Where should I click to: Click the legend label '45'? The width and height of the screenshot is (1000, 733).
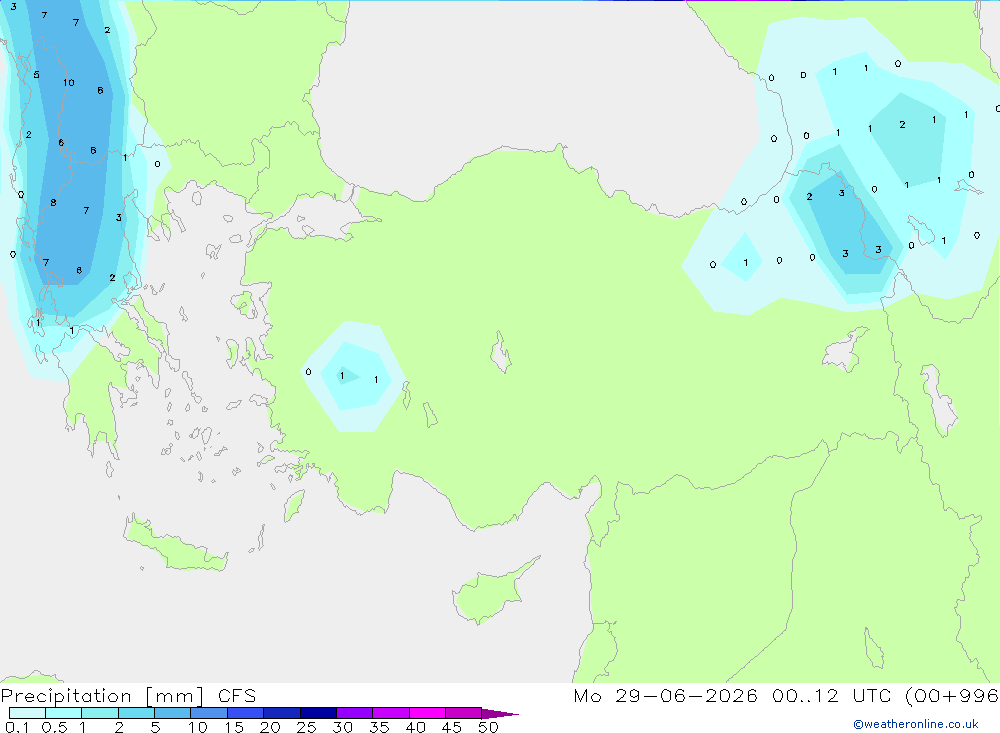pyautogui.click(x=452, y=727)
